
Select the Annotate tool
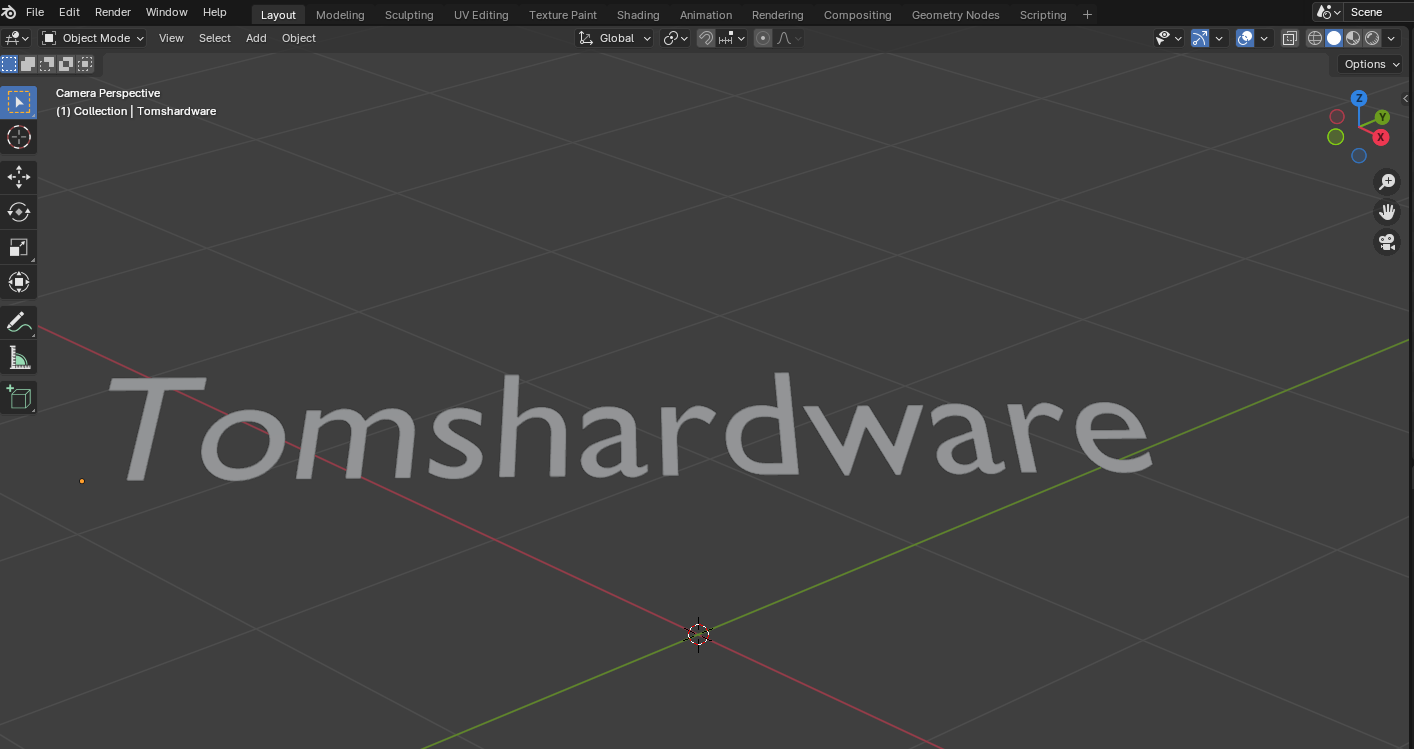(18, 323)
